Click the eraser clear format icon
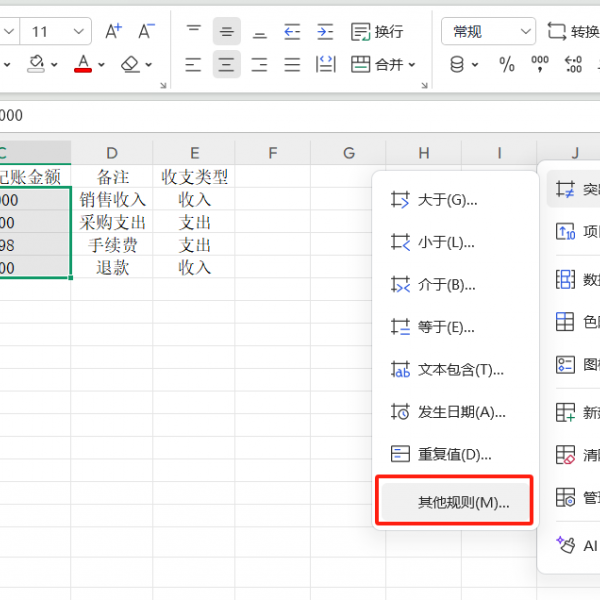The height and width of the screenshot is (600, 600). pos(130,65)
